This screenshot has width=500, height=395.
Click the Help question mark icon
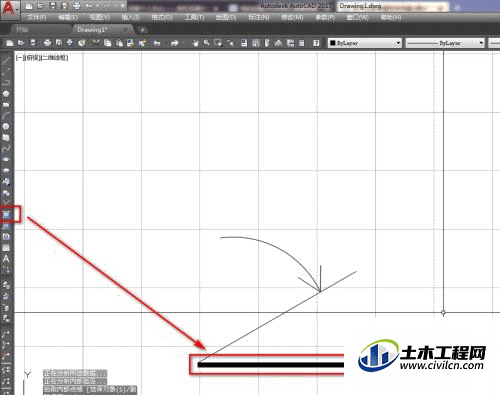tap(316, 43)
